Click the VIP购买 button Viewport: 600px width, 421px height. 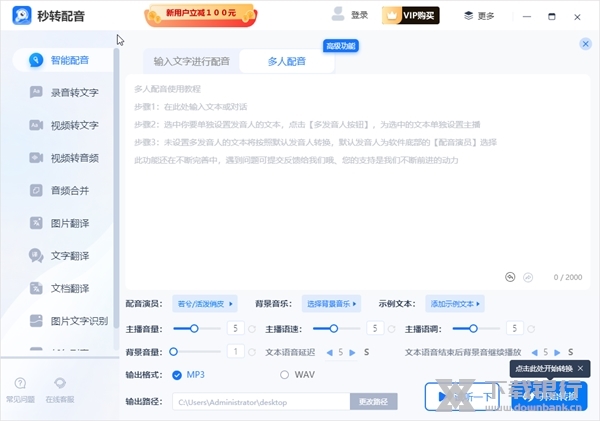(x=411, y=15)
